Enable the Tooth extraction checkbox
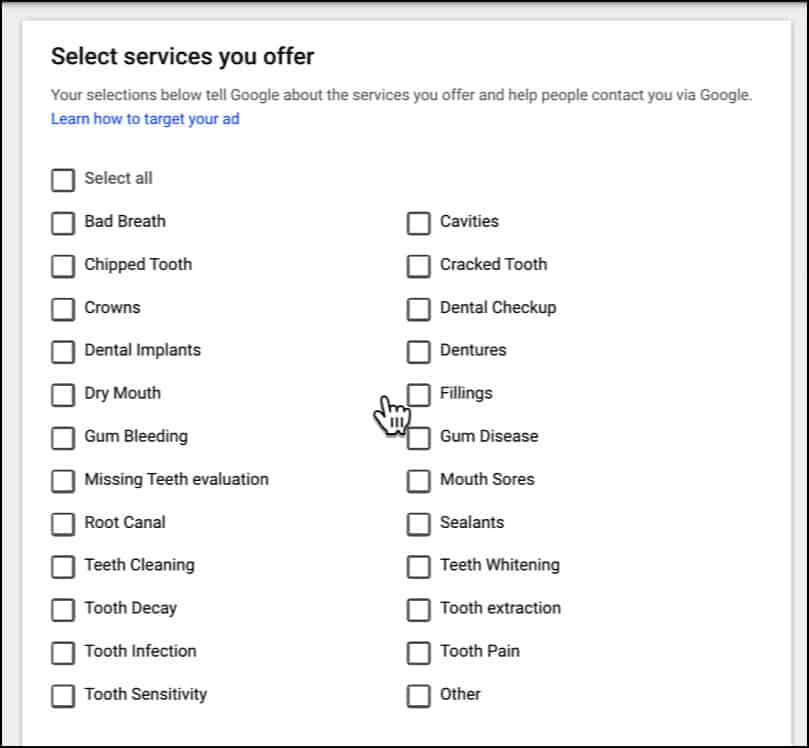 pos(419,610)
